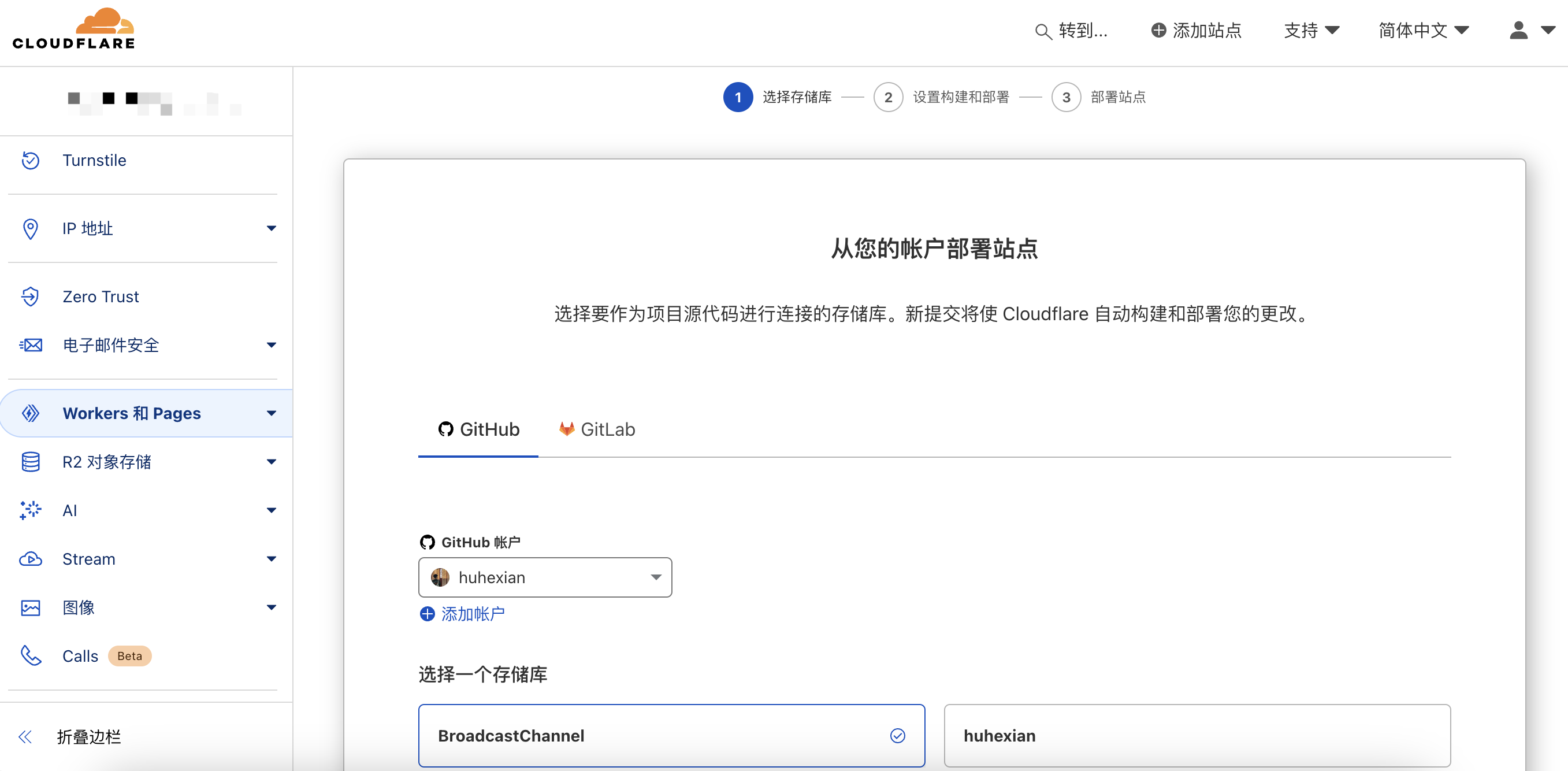1568x771 pixels.
Task: Click the add-site plus icon
Action: coord(1158,30)
